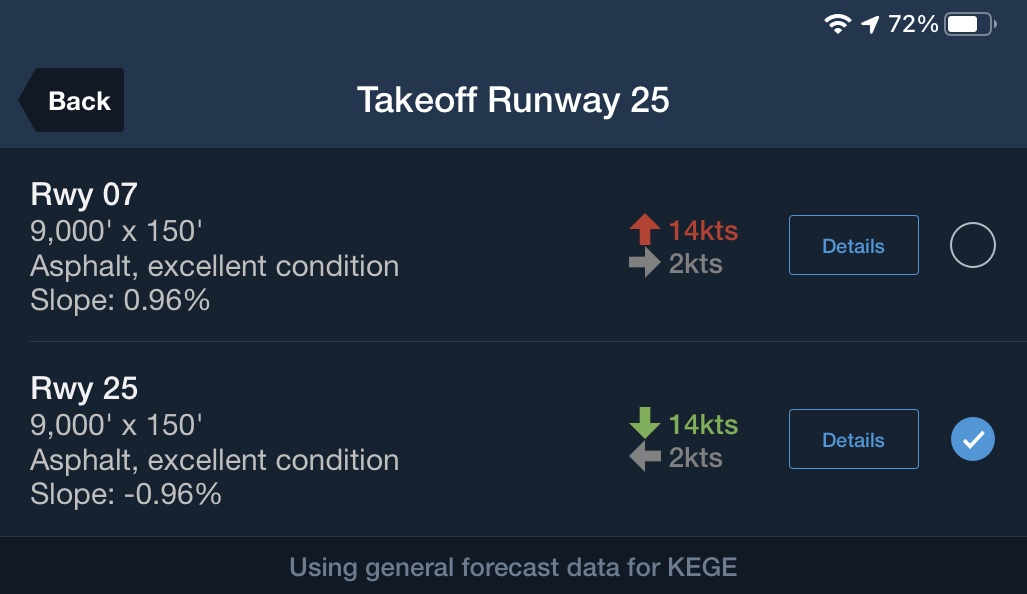This screenshot has height=594, width=1027.
Task: Tap the green 14kts wind value
Action: point(703,424)
